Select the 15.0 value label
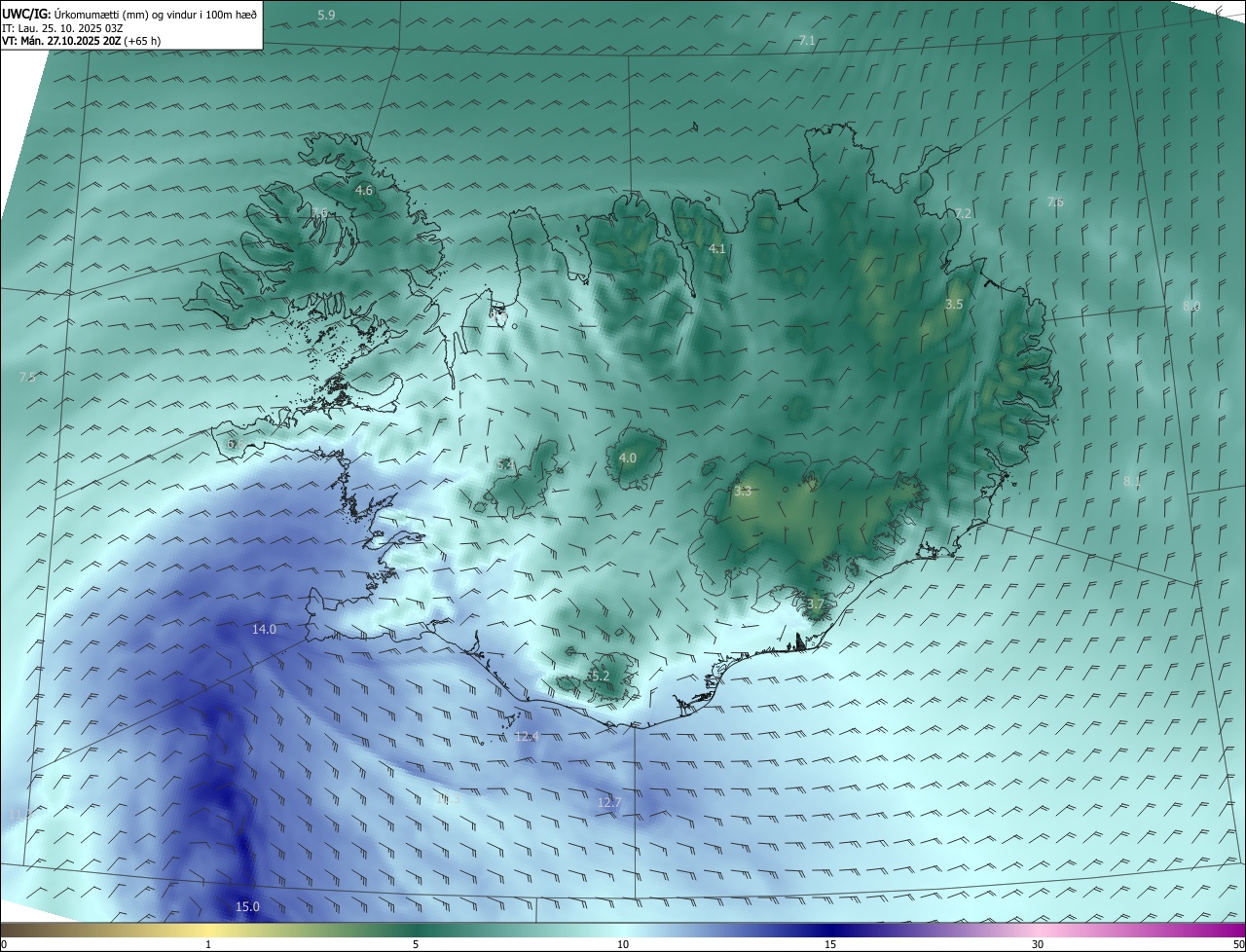 (247, 907)
